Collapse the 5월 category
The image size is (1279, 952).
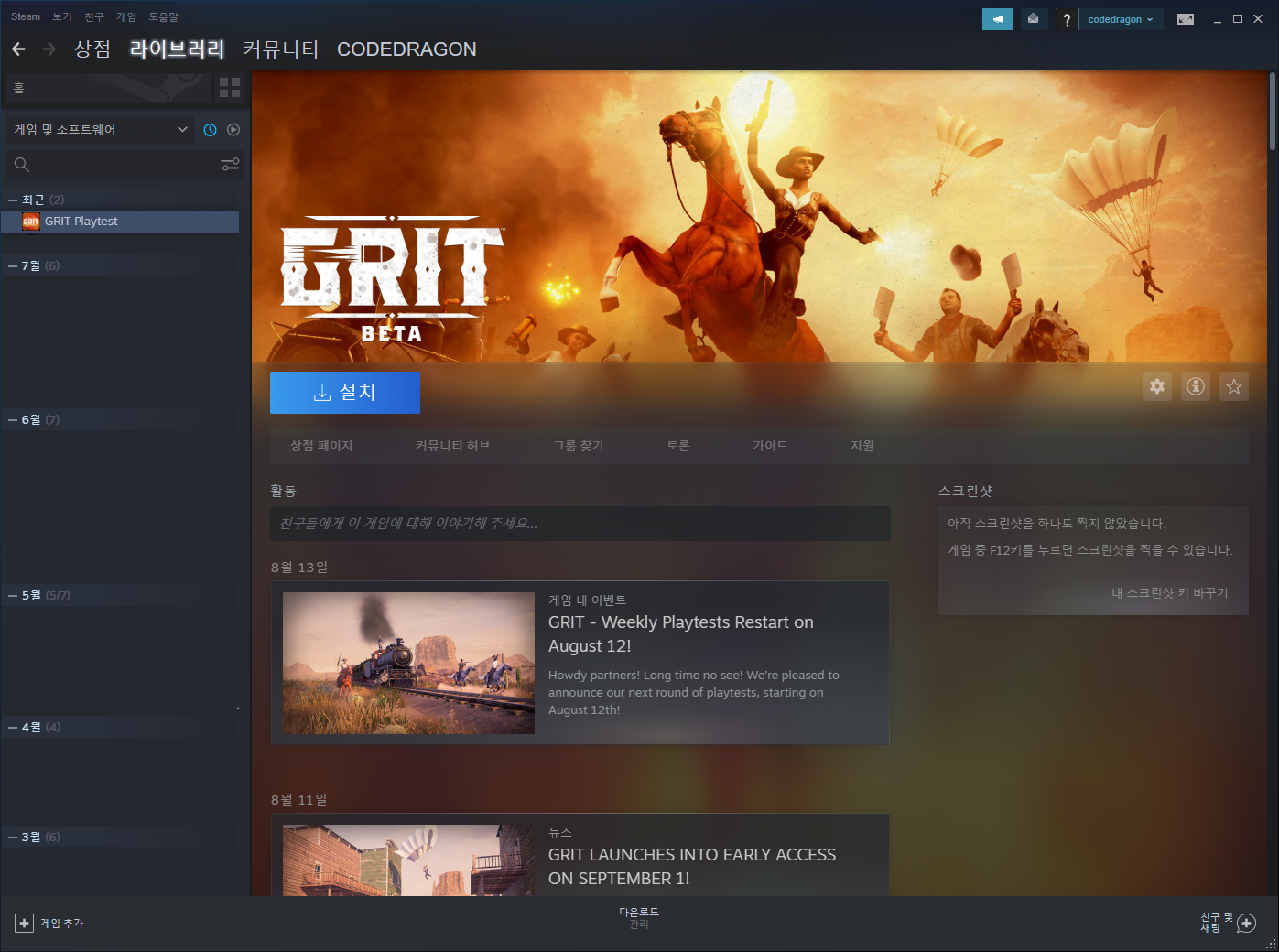[13, 595]
